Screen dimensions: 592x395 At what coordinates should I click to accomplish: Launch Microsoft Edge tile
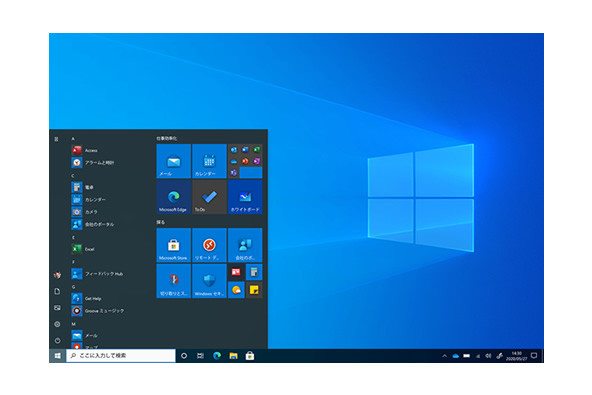tap(174, 197)
